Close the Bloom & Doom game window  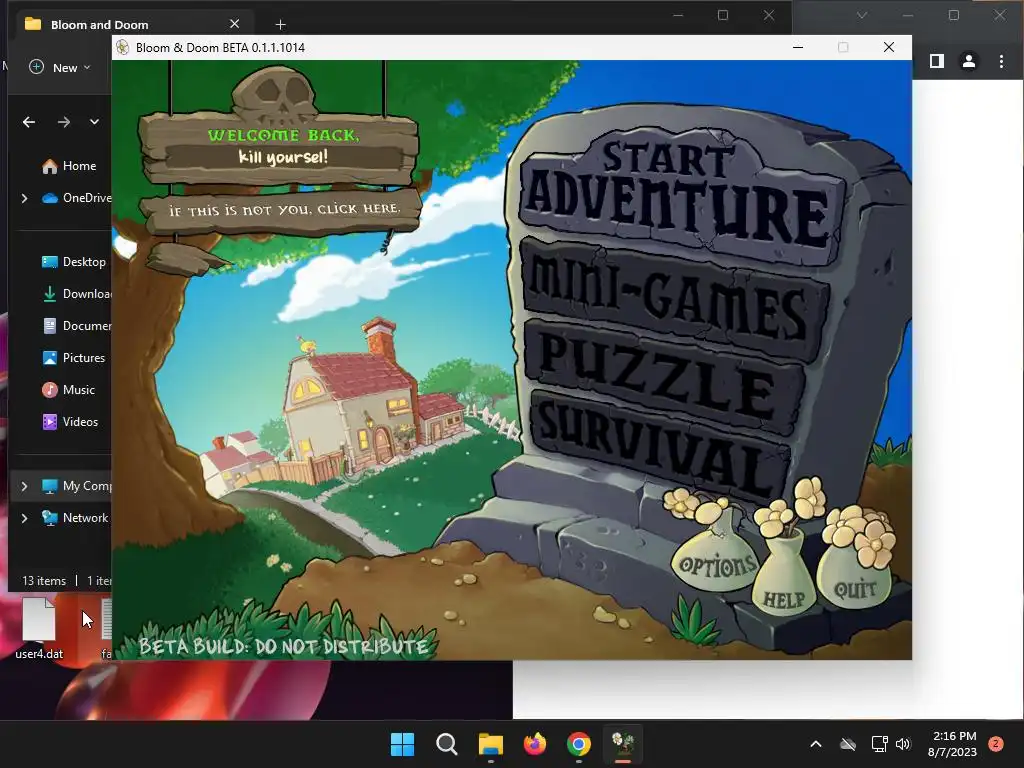(x=889, y=47)
